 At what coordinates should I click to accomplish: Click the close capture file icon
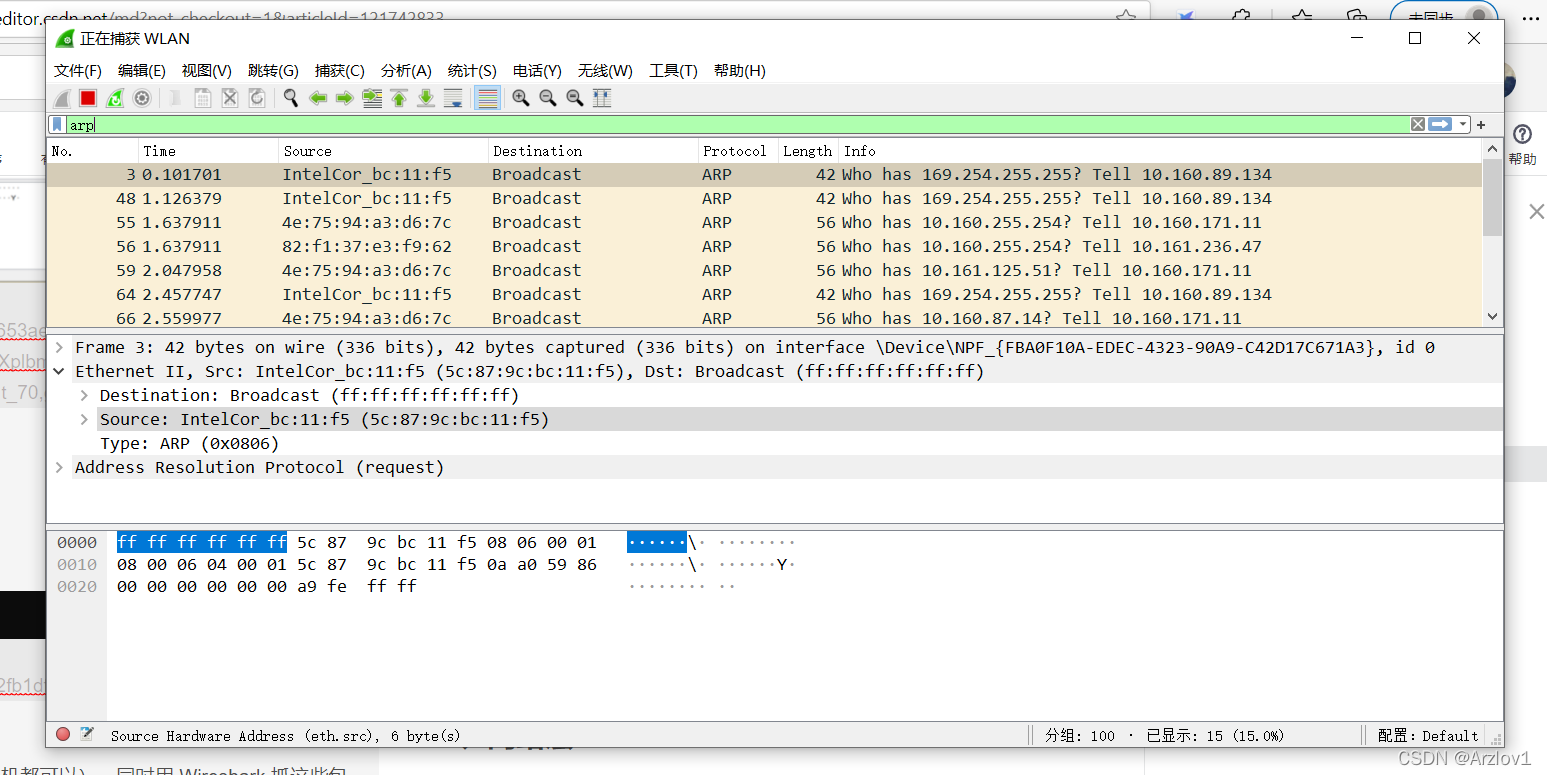(229, 98)
